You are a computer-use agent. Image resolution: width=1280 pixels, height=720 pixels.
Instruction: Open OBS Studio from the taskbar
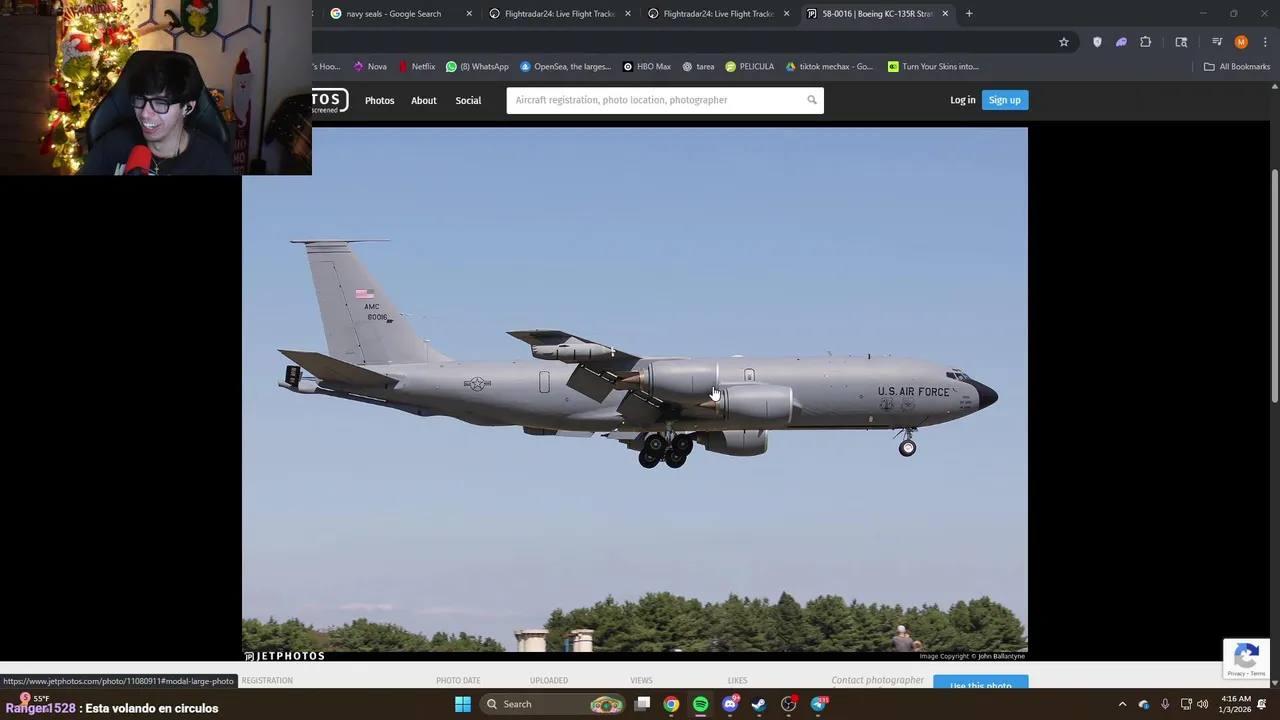click(x=789, y=704)
